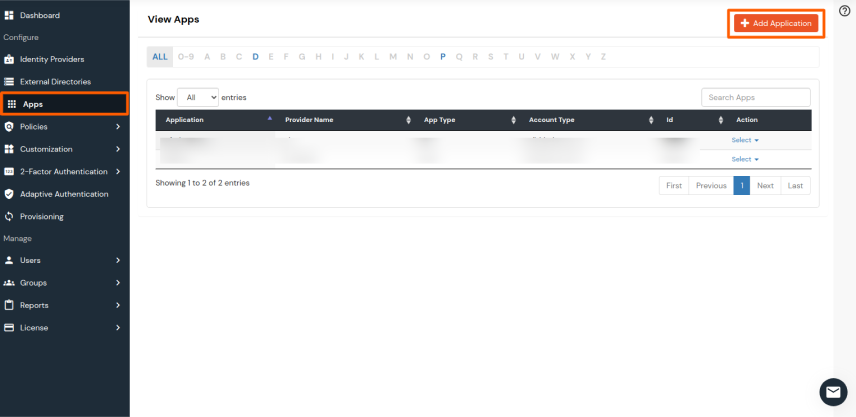856x417 pixels.
Task: Filter apps by letter S
Action: coord(491,57)
